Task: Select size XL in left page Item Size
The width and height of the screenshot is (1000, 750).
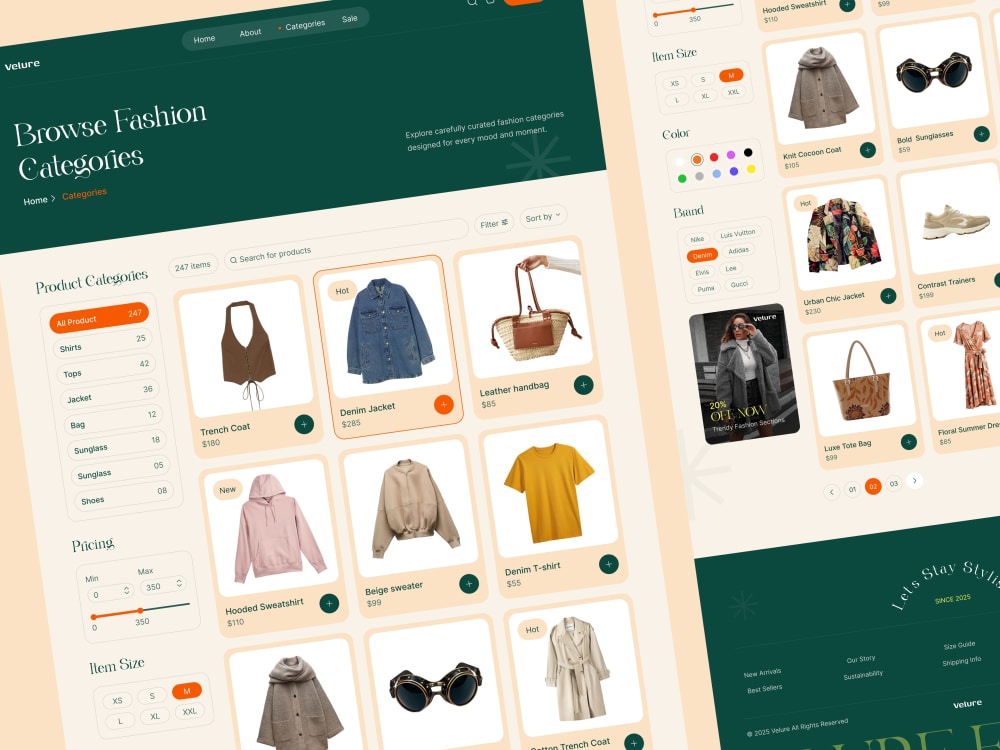Action: coord(155,716)
